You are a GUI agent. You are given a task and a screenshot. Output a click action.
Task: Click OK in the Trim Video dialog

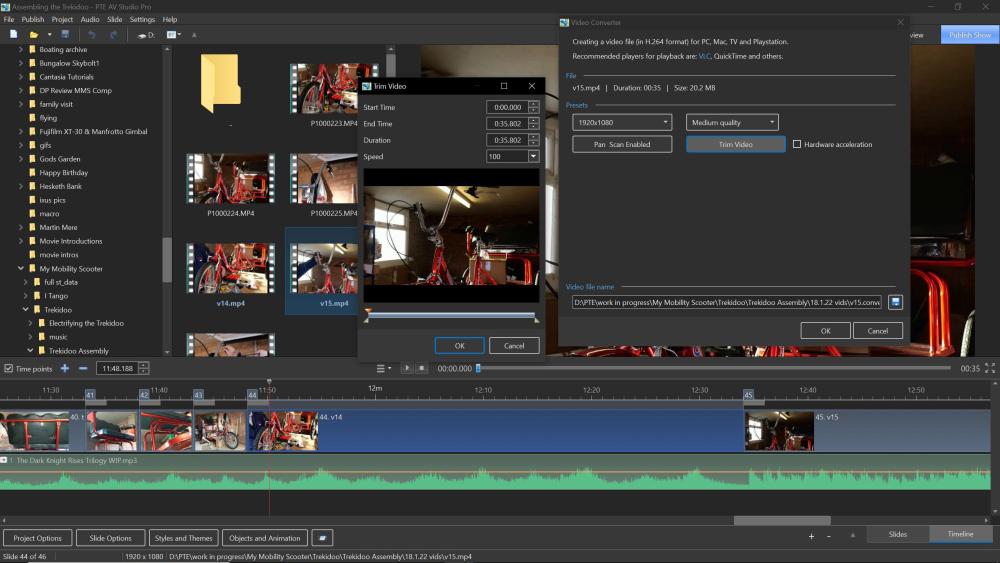[459, 345]
